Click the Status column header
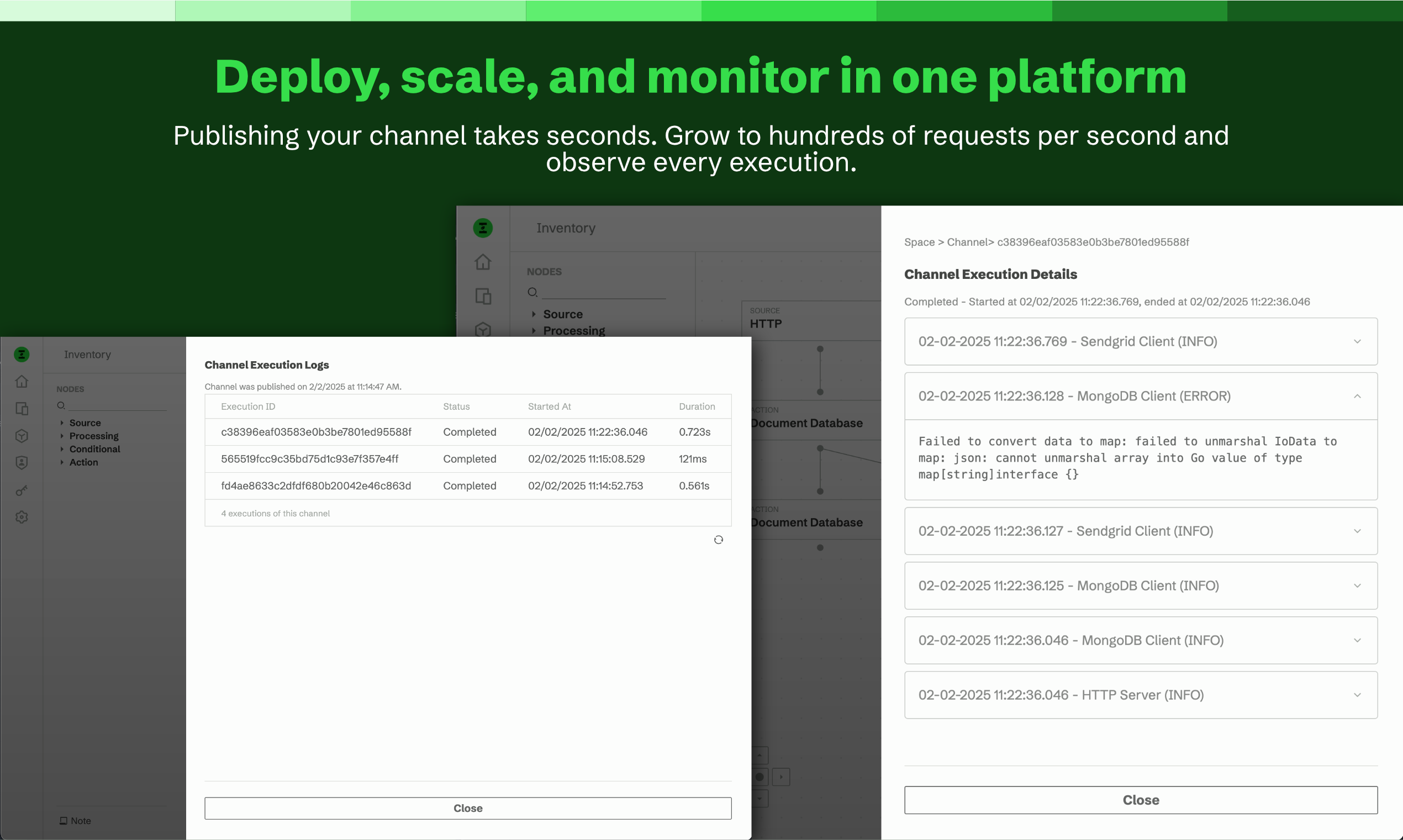 click(456, 406)
